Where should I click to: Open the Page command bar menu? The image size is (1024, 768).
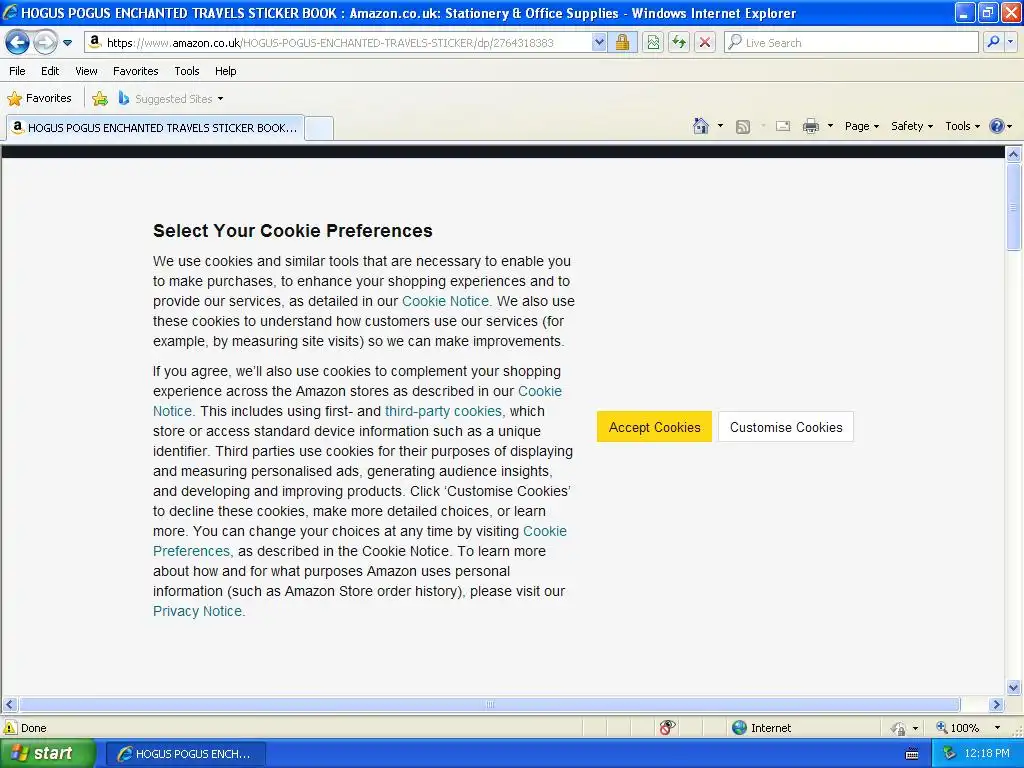(861, 126)
